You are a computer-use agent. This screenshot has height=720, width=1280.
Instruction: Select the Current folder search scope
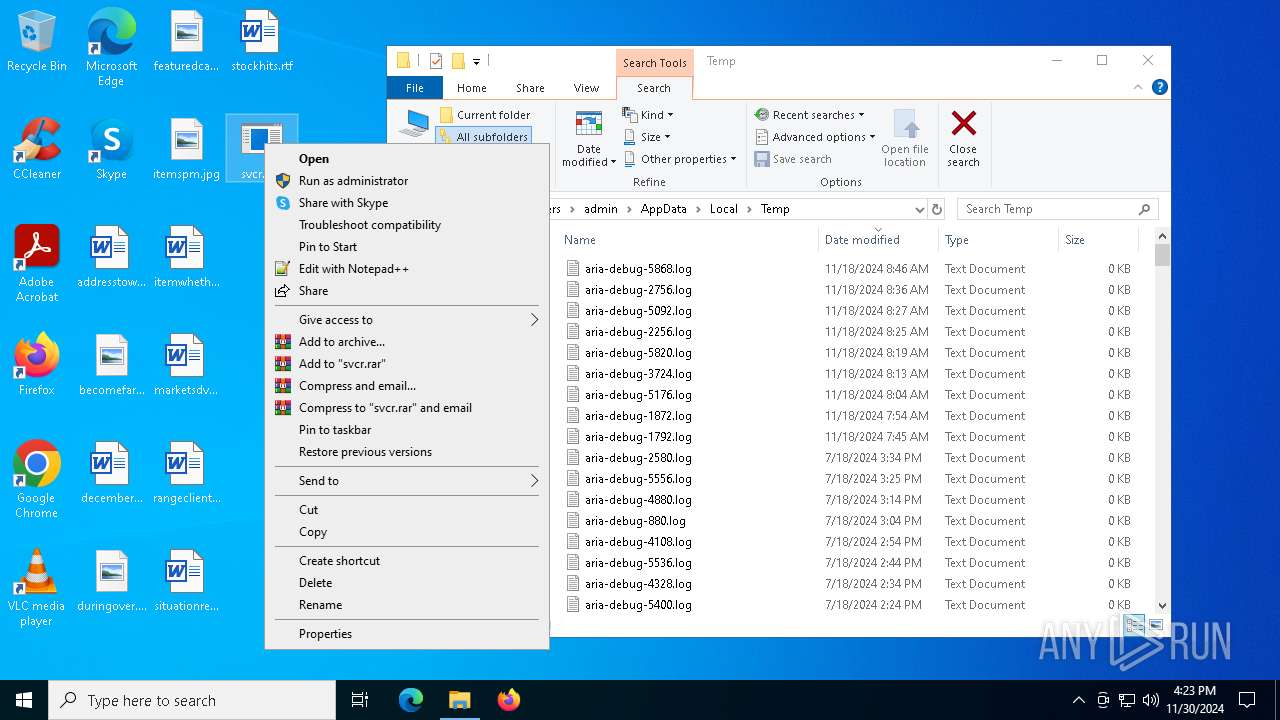485,115
